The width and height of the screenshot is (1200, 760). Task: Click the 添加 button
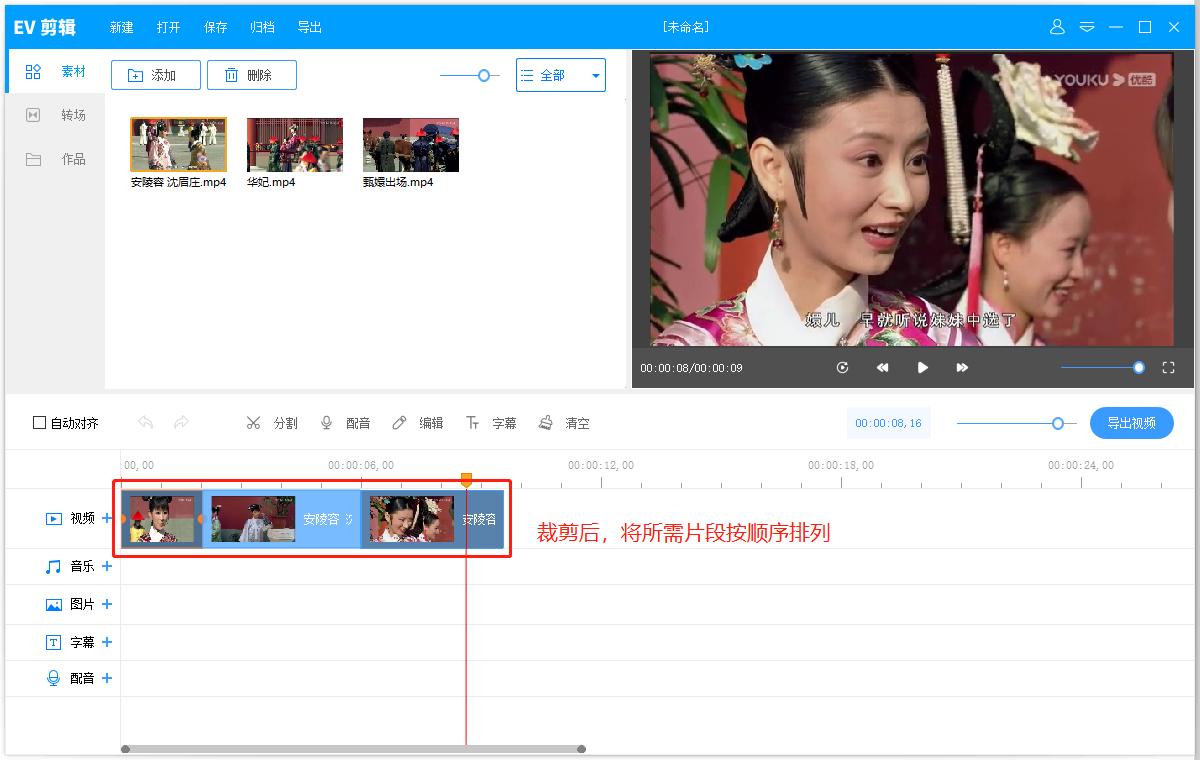[155, 75]
